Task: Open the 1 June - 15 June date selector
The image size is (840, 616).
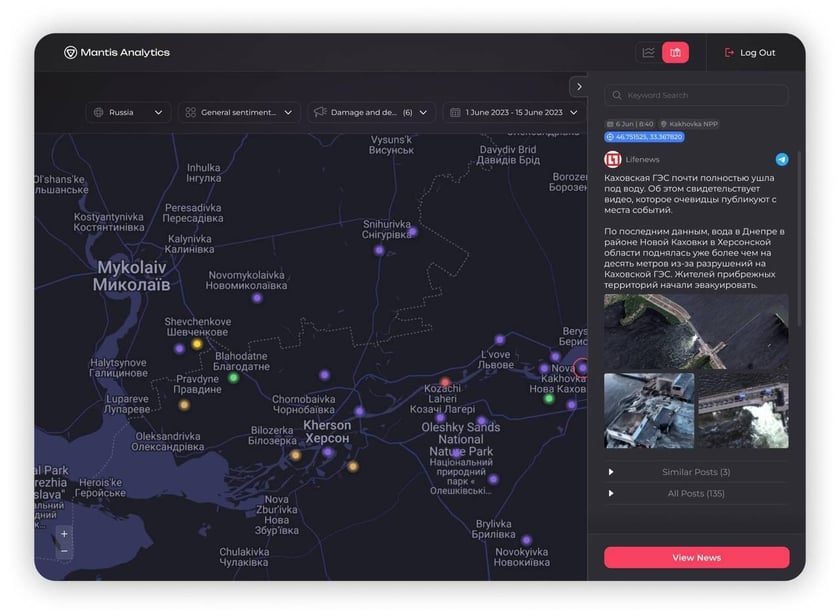Action: pos(512,112)
